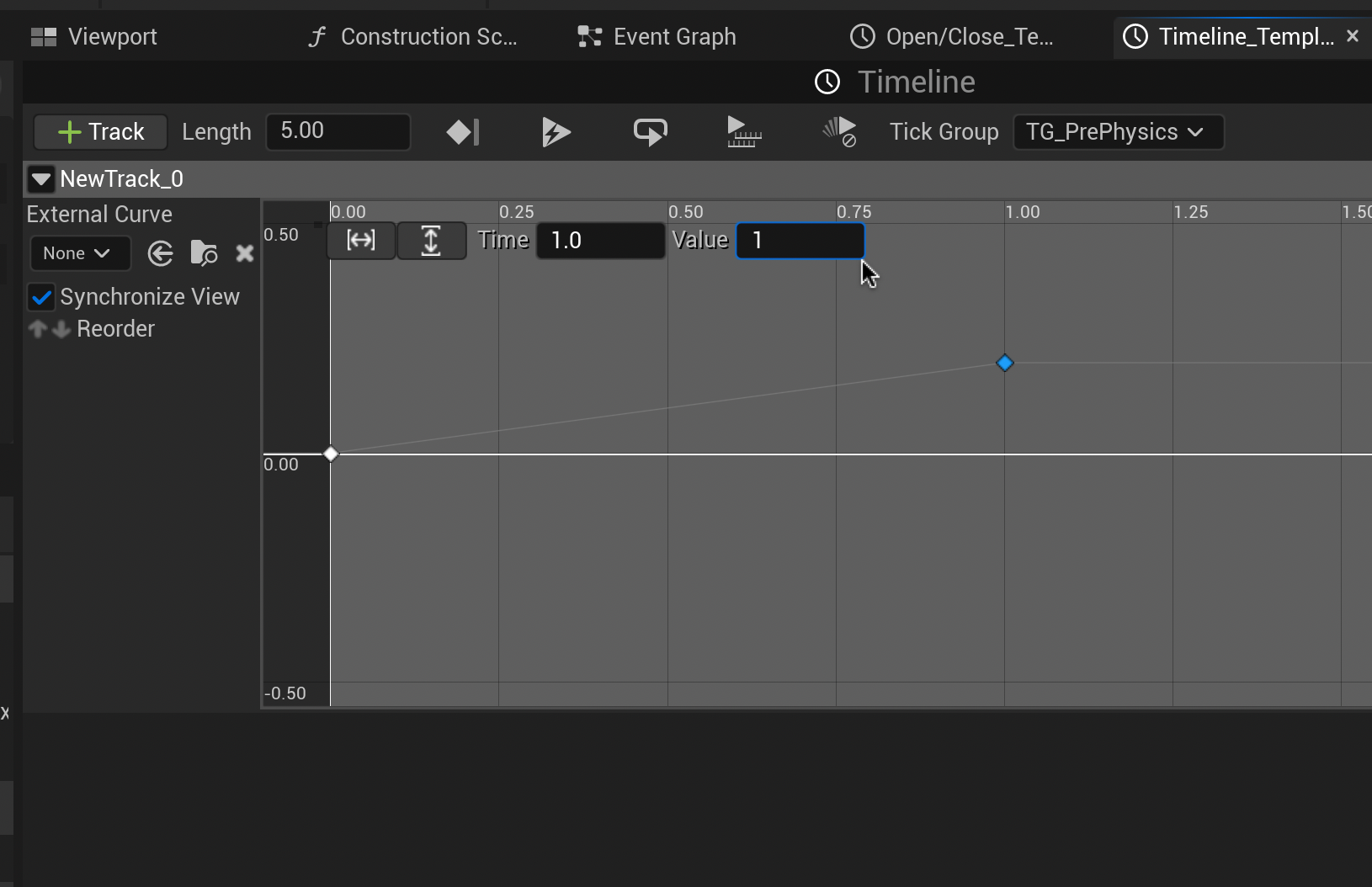Click the Construction Script tab

(x=412, y=37)
